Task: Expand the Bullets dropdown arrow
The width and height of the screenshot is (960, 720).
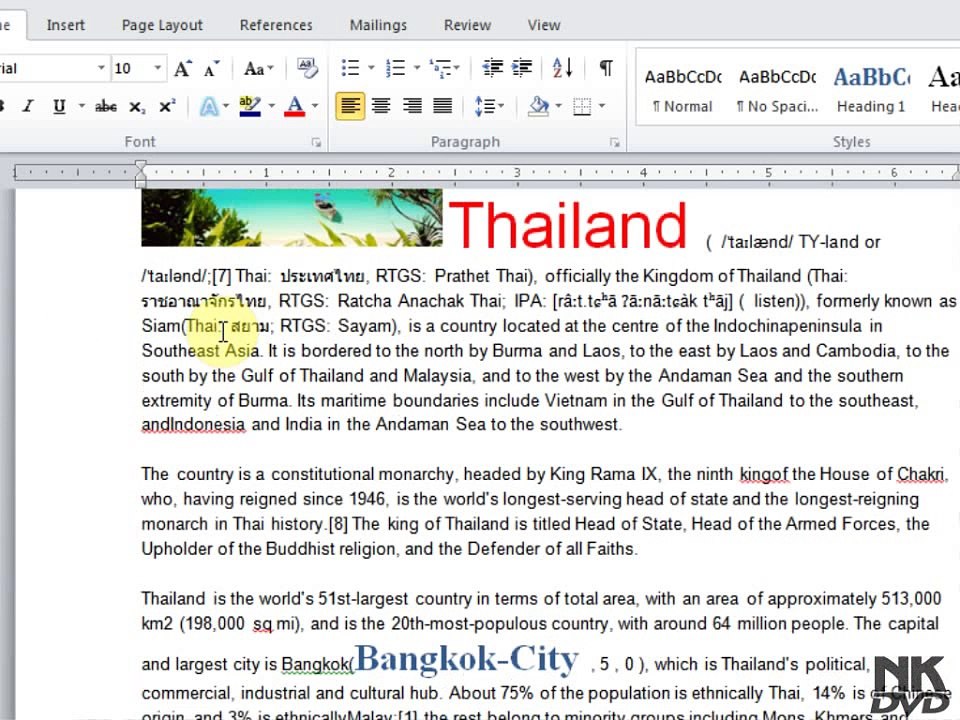Action: click(x=371, y=68)
